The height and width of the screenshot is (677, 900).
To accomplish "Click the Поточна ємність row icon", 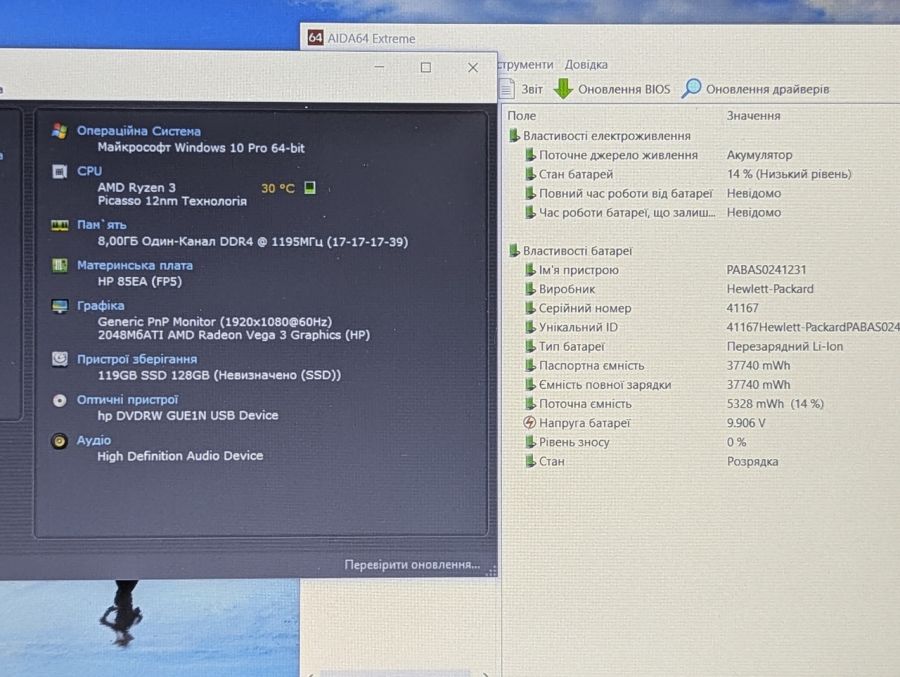I will (x=530, y=404).
